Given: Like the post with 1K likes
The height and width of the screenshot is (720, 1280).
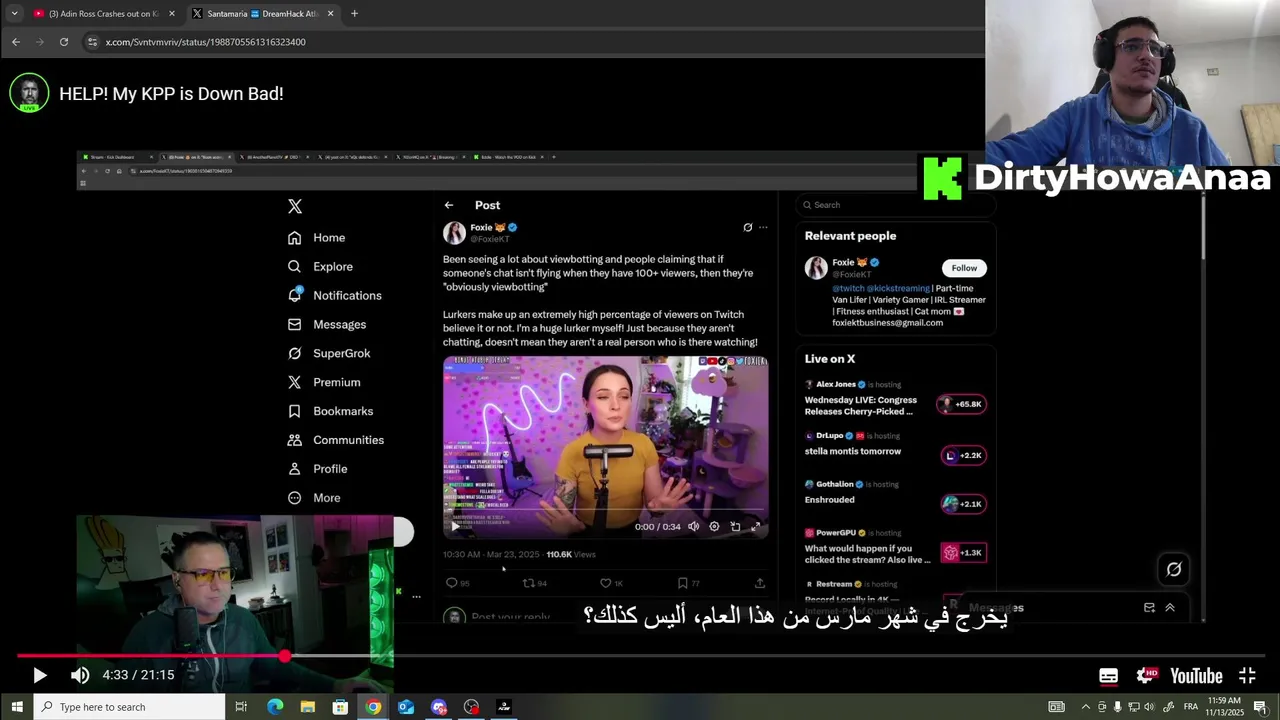Looking at the screenshot, I should 605,583.
